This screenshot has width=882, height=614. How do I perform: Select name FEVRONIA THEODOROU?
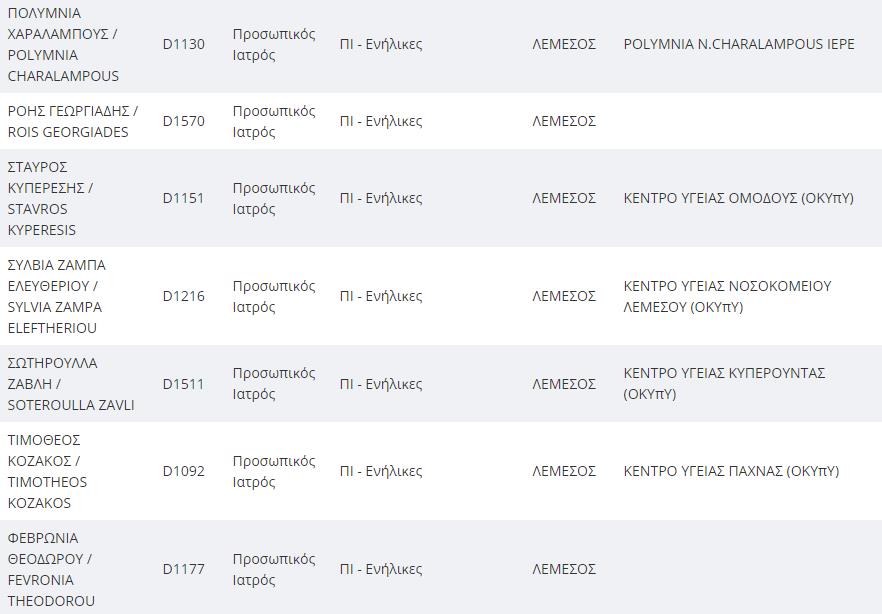tap(51, 590)
